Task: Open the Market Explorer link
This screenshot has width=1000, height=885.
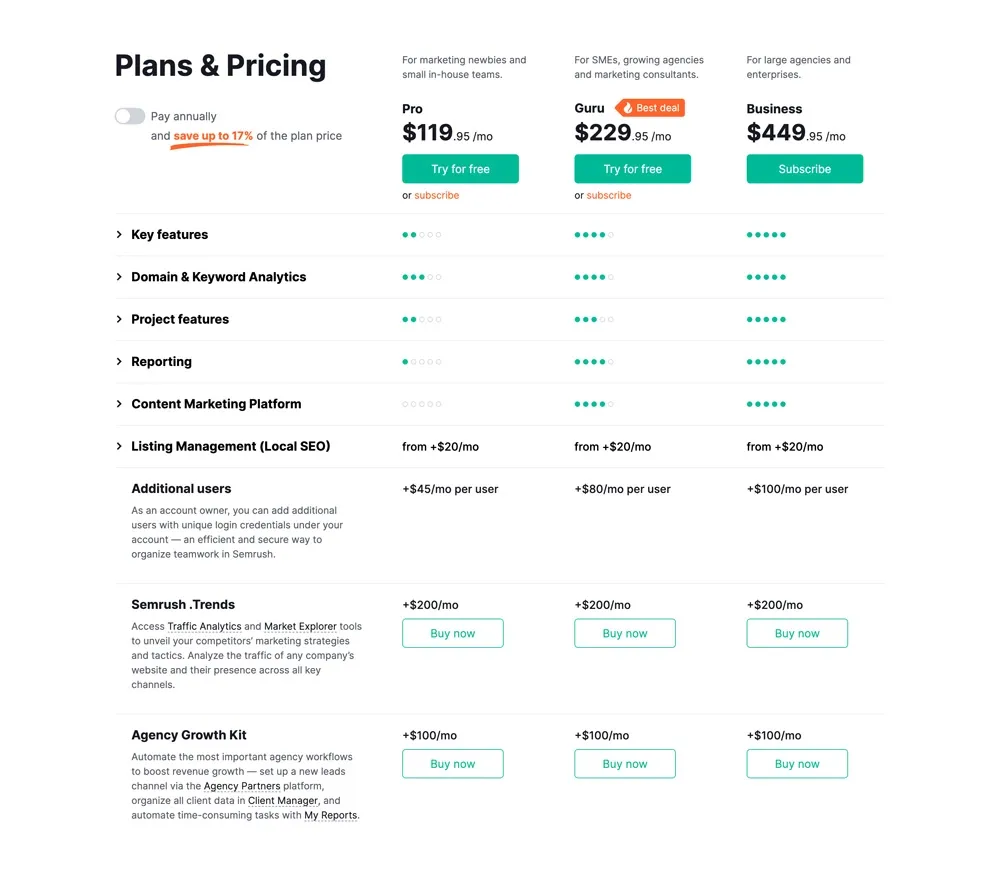Action: point(300,627)
